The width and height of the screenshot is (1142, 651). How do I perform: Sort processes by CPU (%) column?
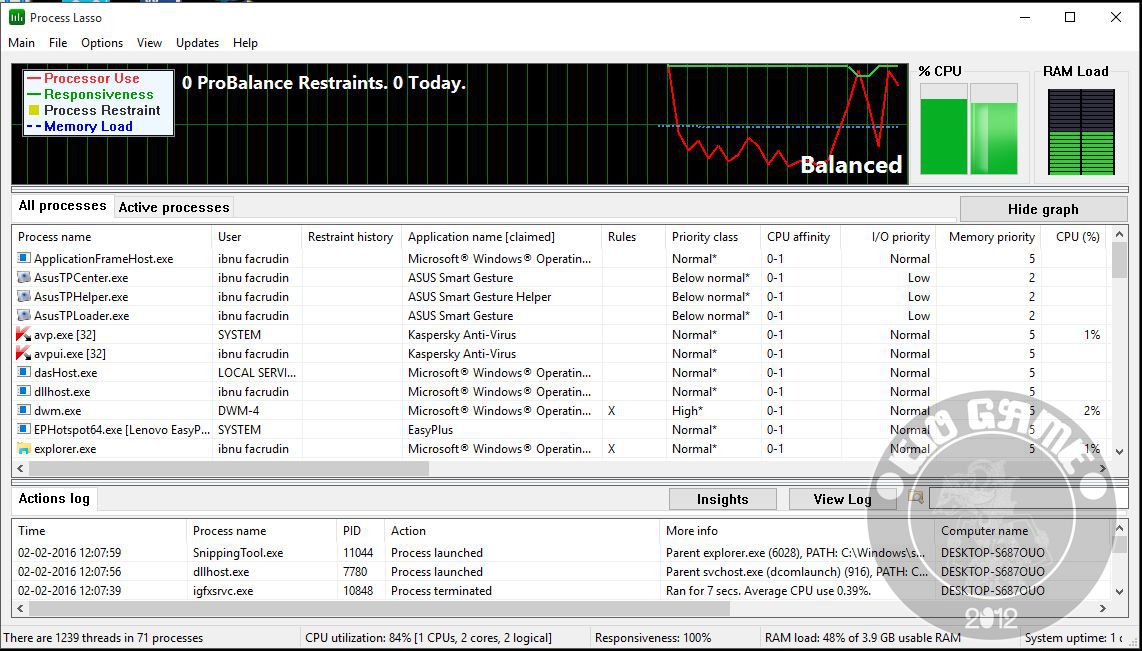tap(1078, 237)
